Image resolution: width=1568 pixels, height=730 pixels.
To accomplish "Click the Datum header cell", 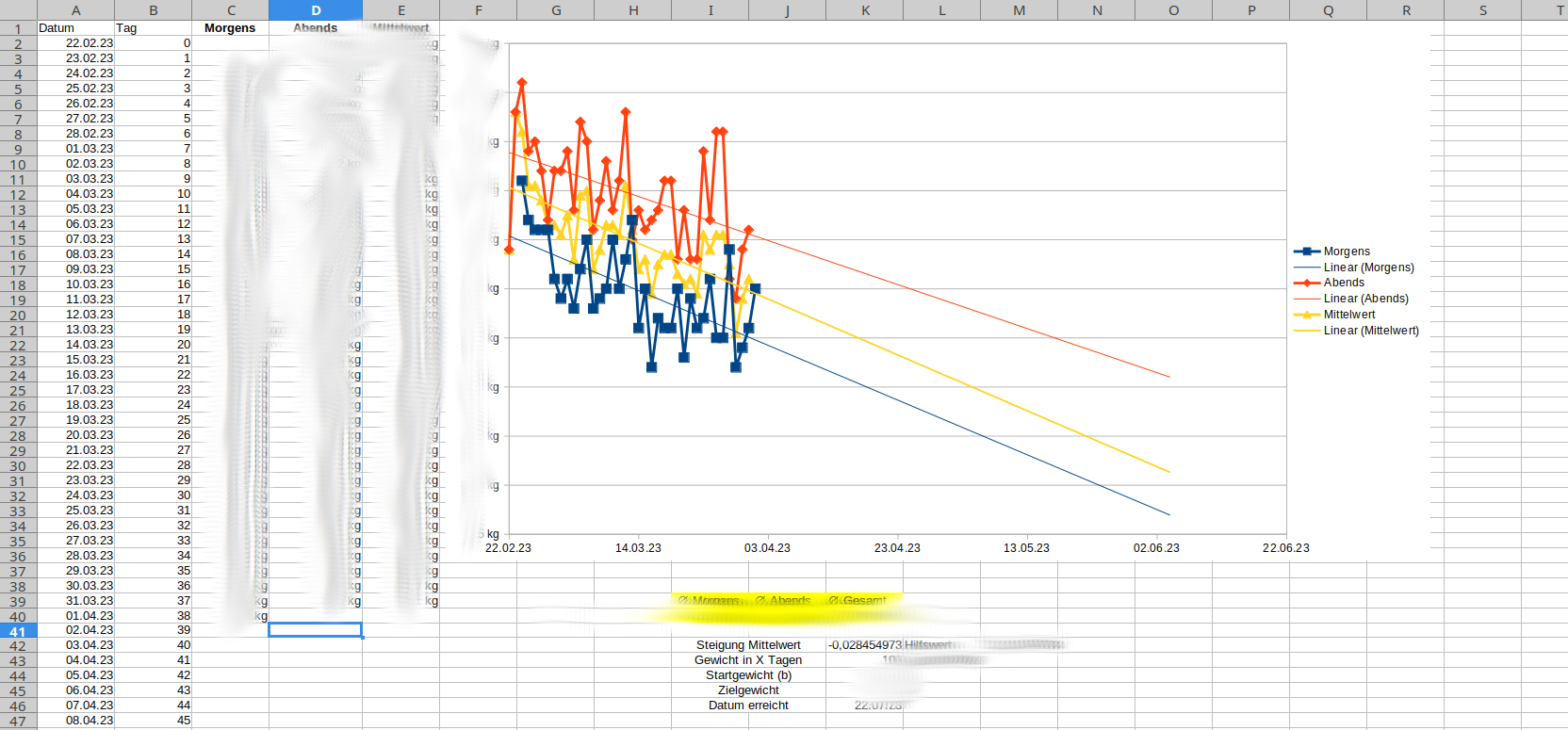I will pos(75,28).
